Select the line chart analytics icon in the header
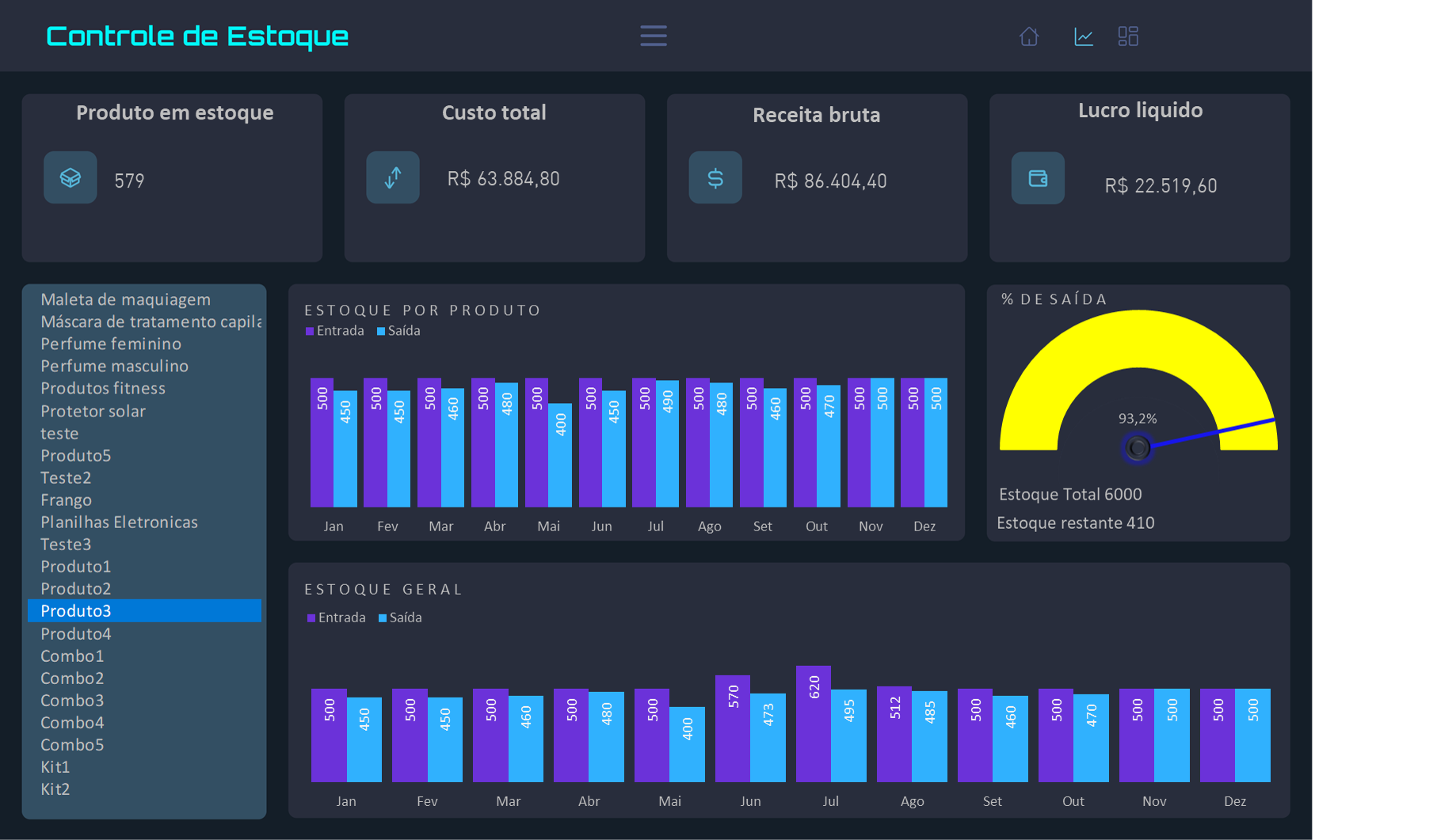 pyautogui.click(x=1084, y=36)
